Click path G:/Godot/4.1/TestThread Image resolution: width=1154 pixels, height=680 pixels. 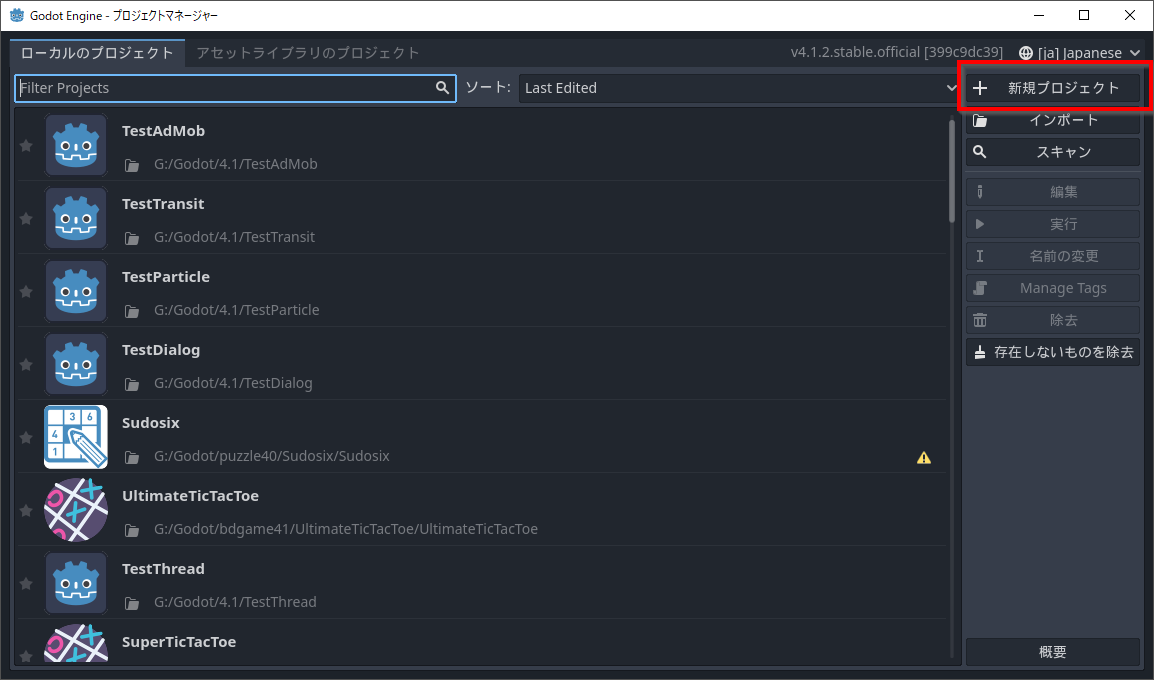click(236, 602)
